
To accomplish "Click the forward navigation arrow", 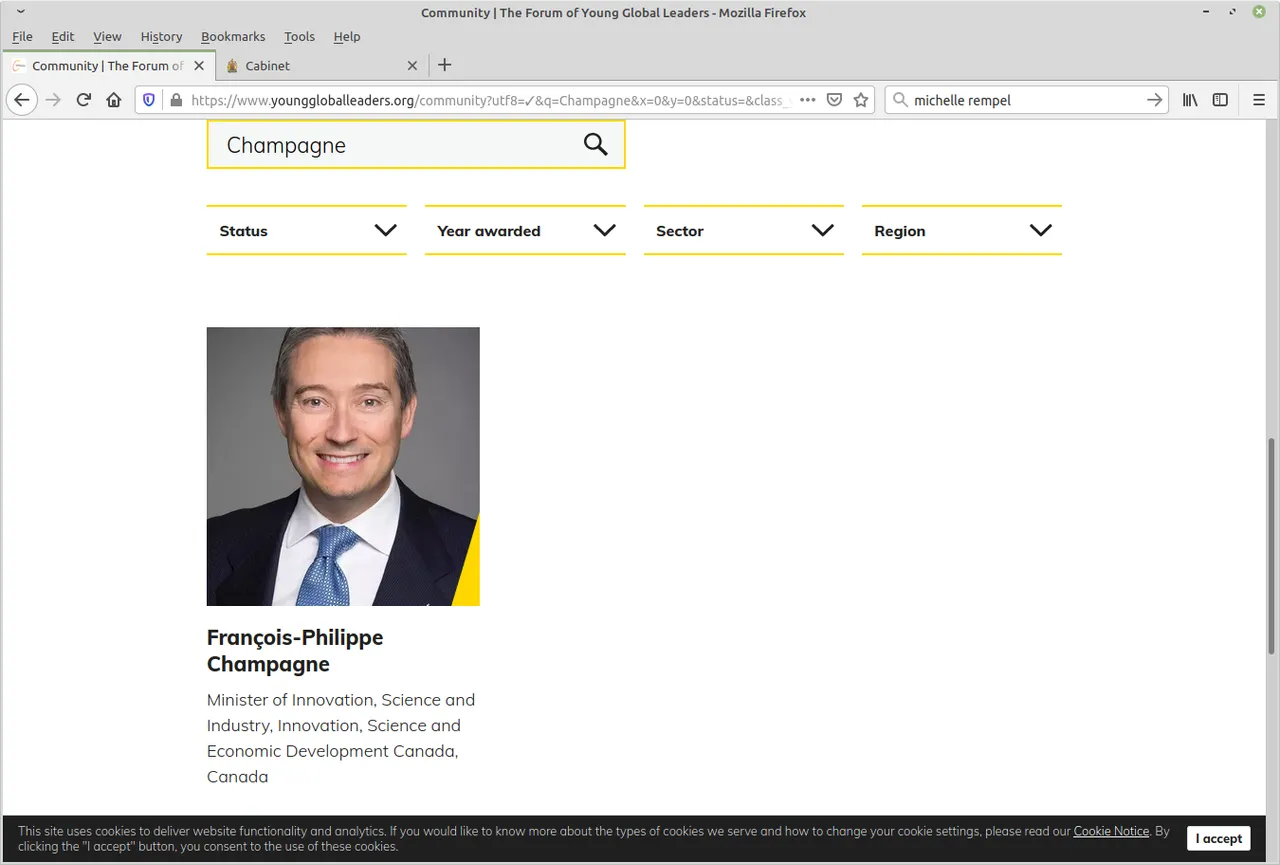I will pos(53,100).
